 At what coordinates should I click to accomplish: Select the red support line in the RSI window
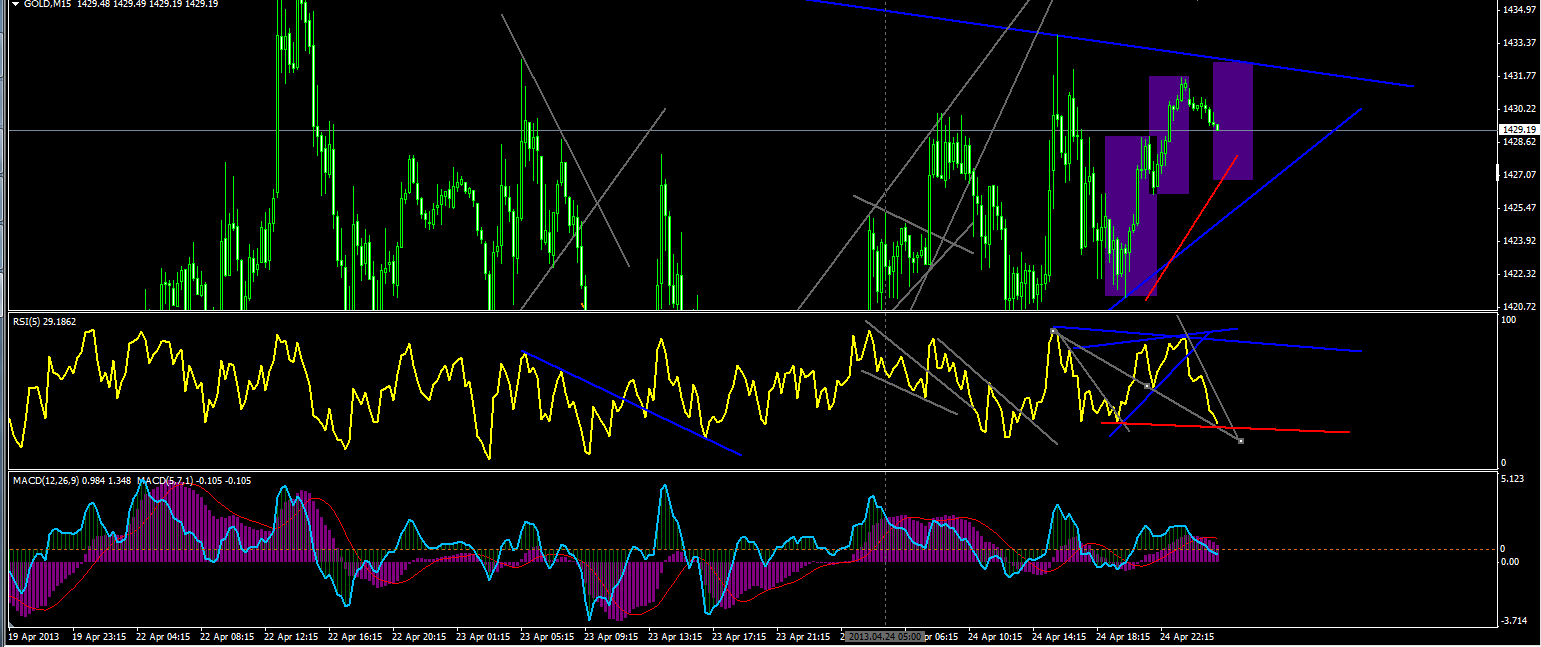pos(1225,427)
